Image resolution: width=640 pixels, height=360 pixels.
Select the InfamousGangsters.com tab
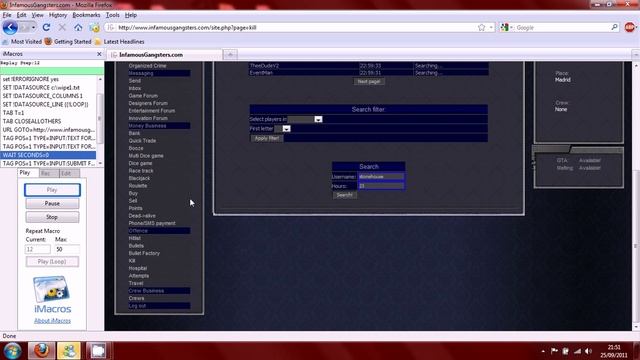point(165,54)
